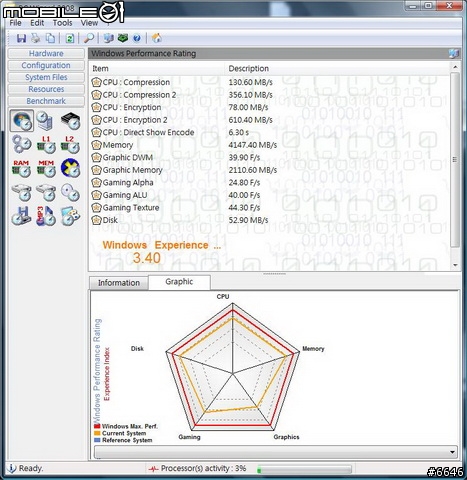Open the Edit menu

click(37, 23)
